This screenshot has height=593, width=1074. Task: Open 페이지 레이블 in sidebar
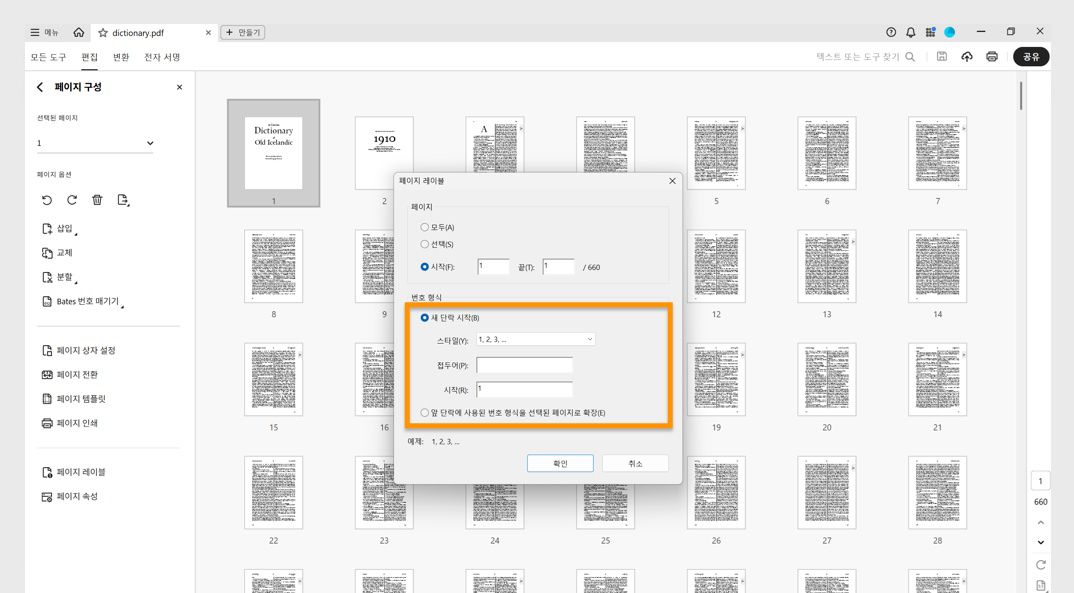(x=74, y=472)
